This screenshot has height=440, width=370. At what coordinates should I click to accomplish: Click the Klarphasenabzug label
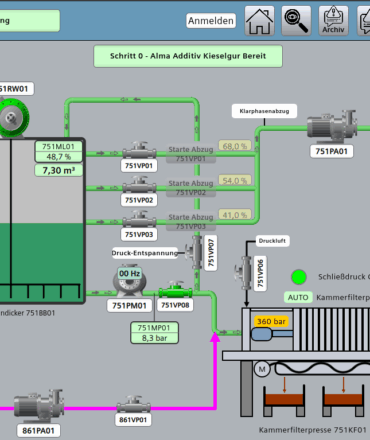(x=264, y=111)
